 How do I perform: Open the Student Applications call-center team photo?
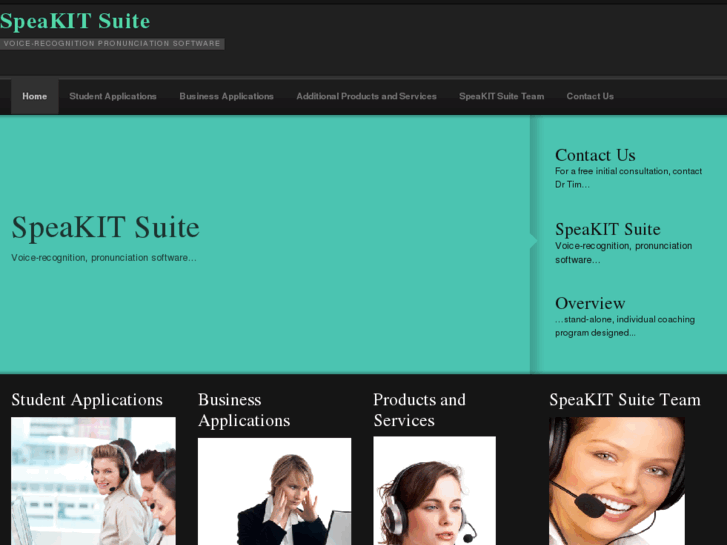(x=93, y=481)
